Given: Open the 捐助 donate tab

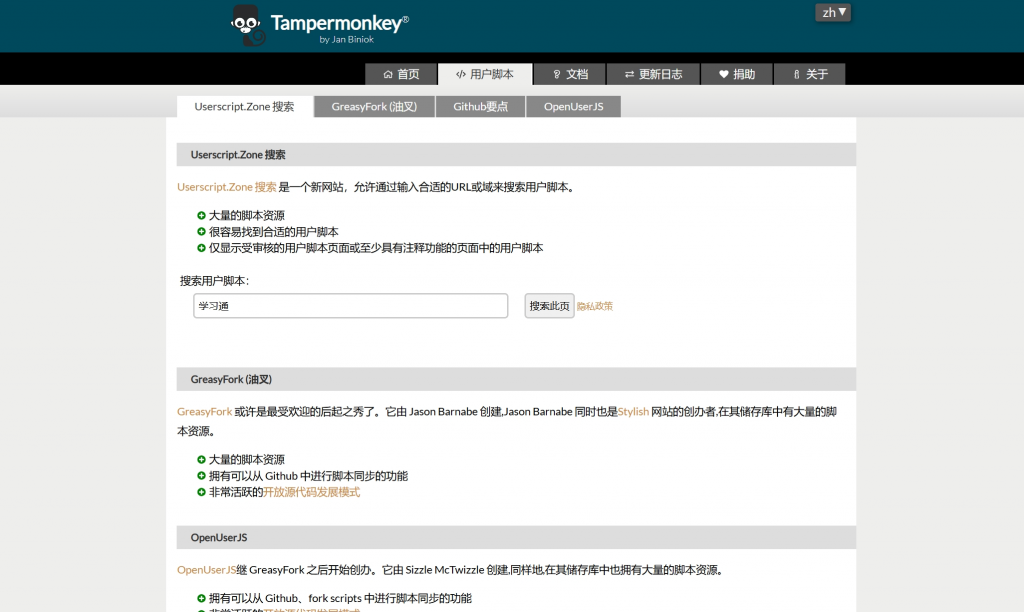Looking at the screenshot, I should [x=736, y=74].
